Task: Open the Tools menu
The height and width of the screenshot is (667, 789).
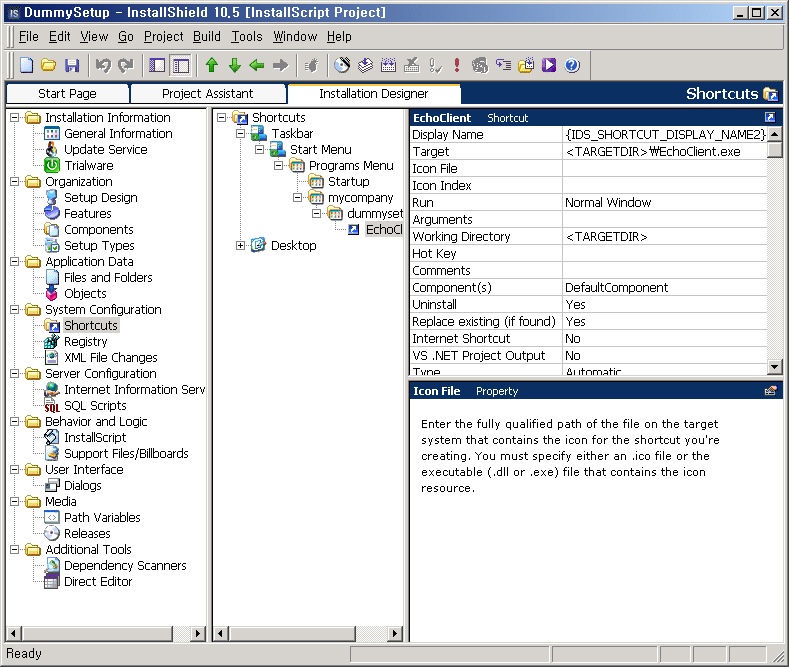Action: pyautogui.click(x=247, y=37)
